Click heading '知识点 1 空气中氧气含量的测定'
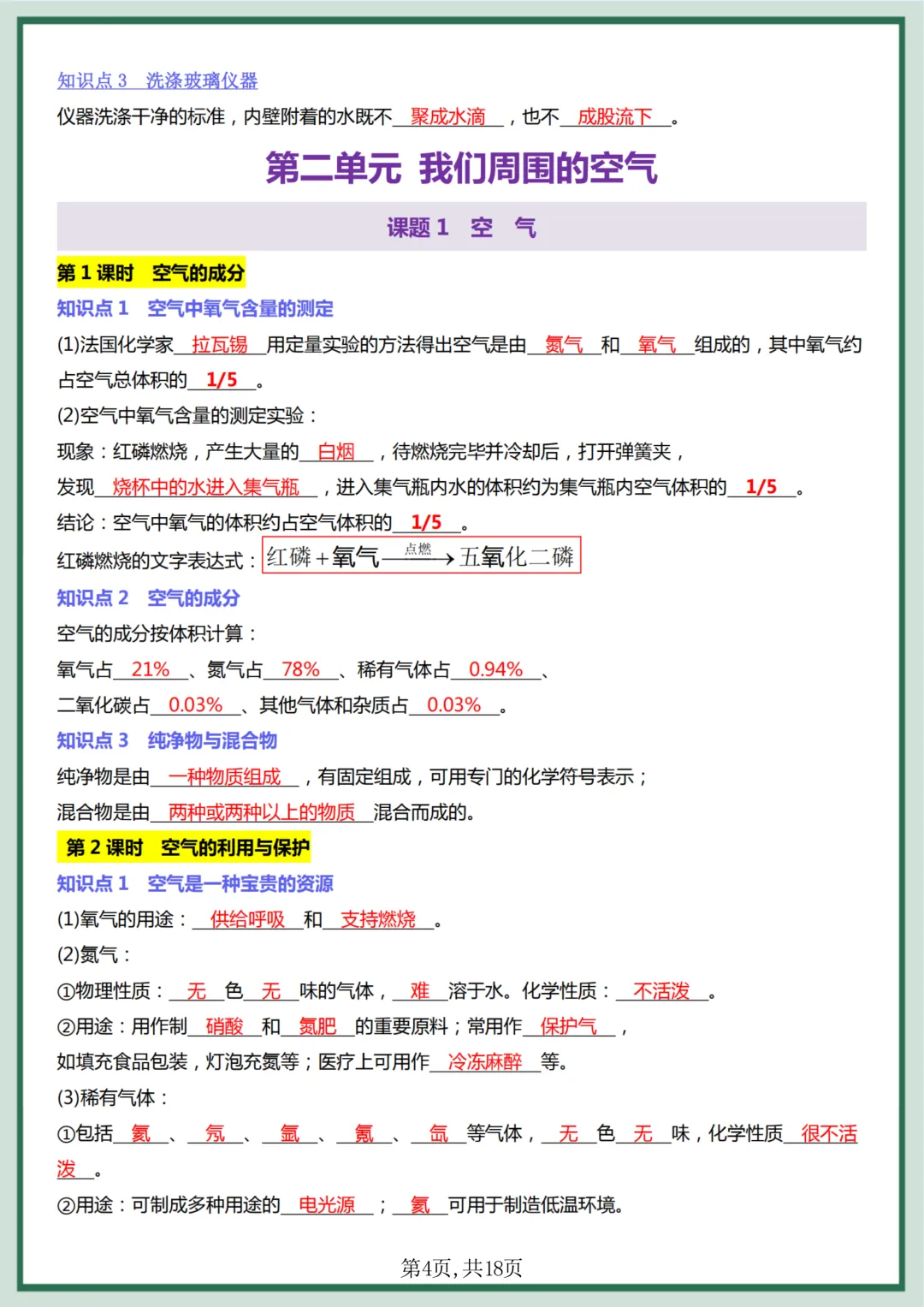This screenshot has width=924, height=1307. click(x=195, y=308)
